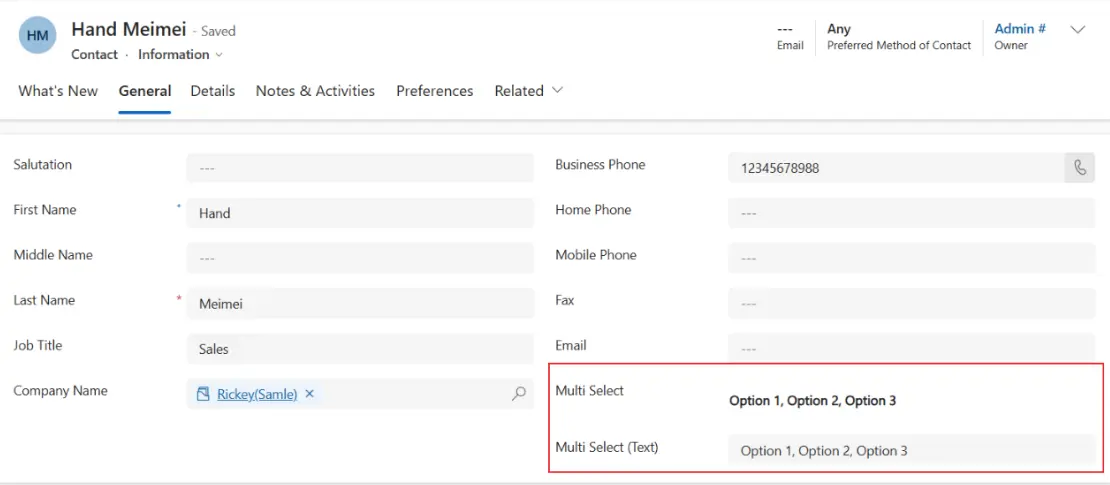1110x485 pixels.
Task: Click the Business Phone field 12345678988
Action: tap(896, 168)
